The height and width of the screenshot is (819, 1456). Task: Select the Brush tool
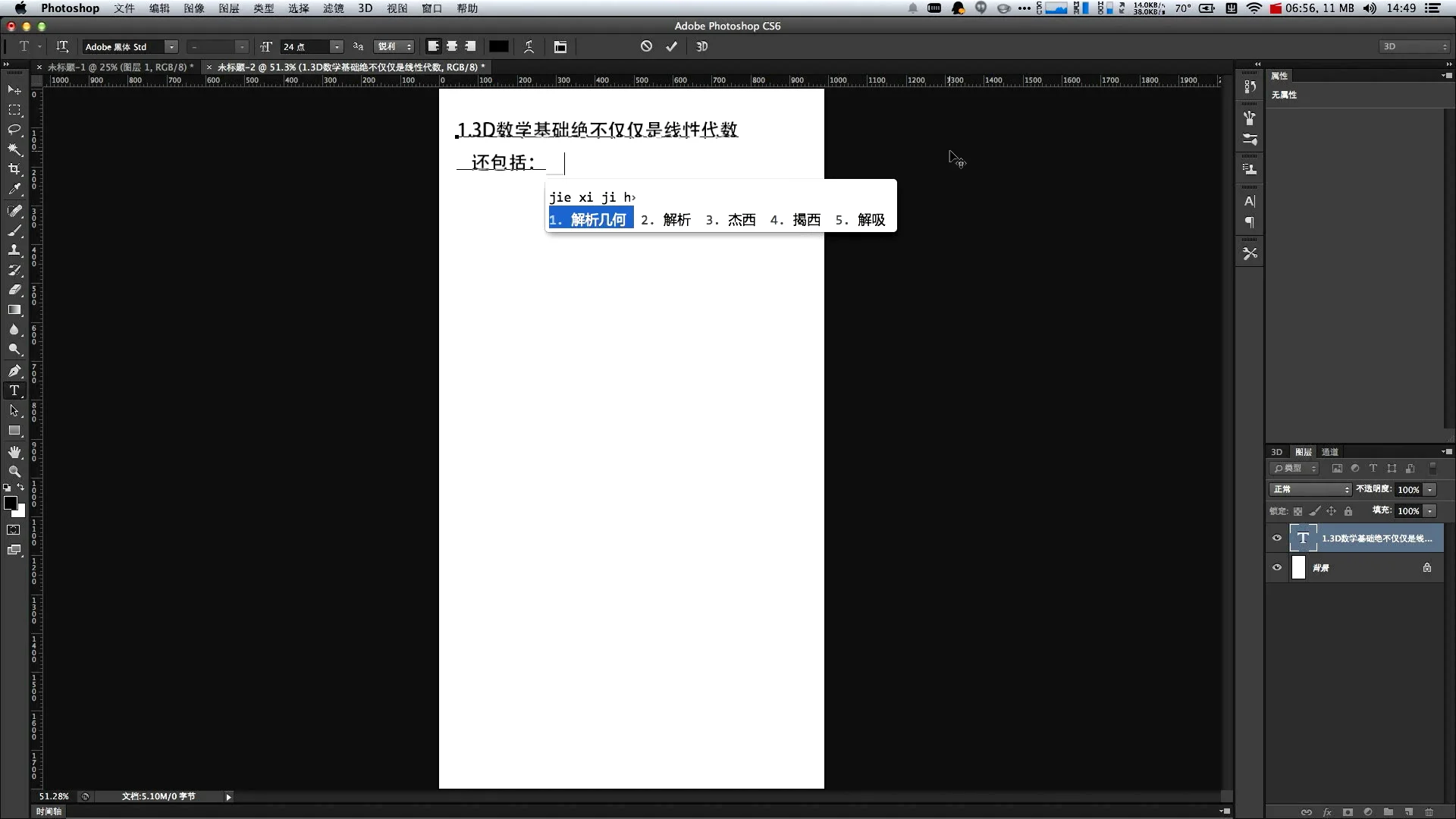click(x=14, y=231)
